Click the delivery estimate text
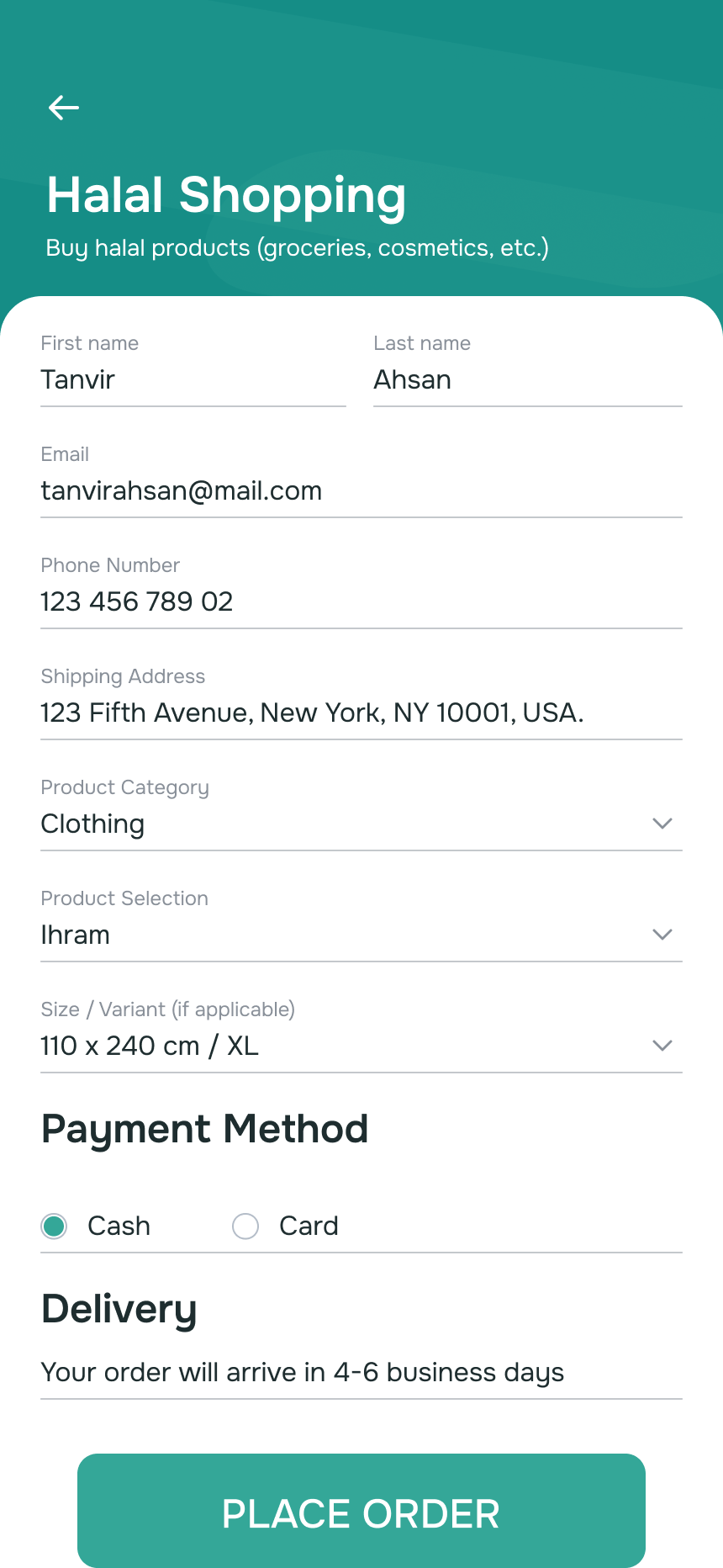Screen dimensions: 723x1568 303,1373
